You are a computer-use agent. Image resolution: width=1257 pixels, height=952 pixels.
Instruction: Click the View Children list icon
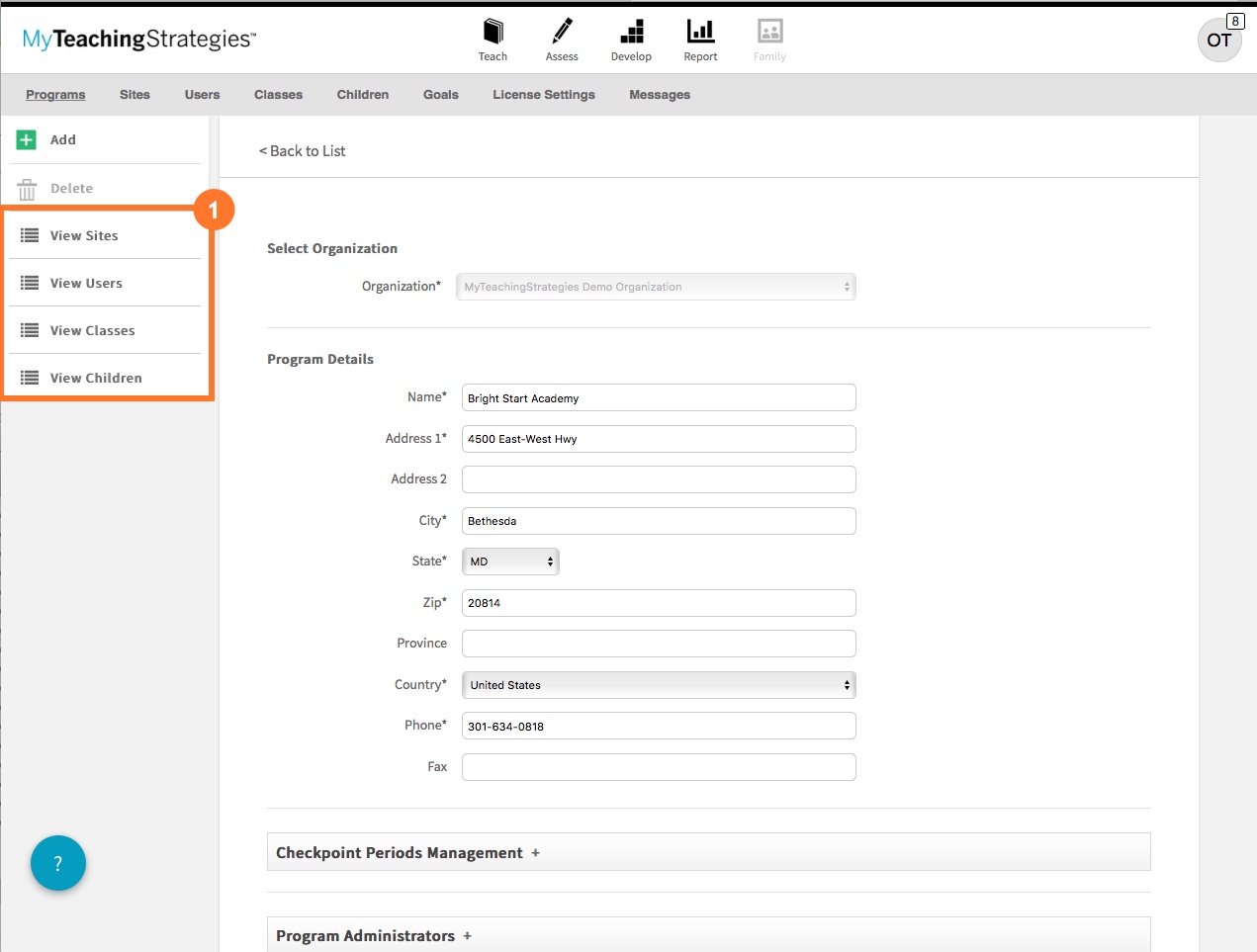tap(30, 378)
